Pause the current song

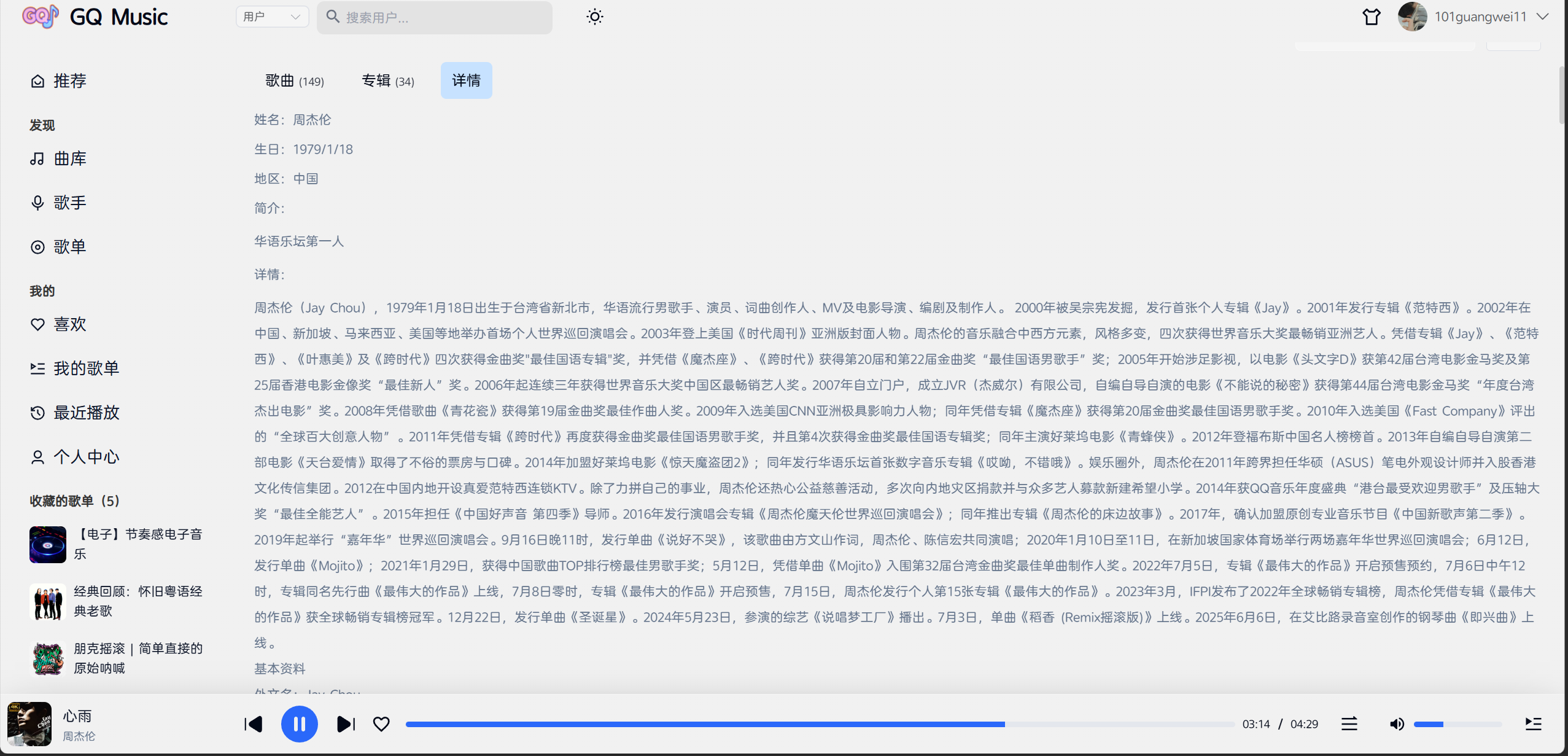click(299, 724)
